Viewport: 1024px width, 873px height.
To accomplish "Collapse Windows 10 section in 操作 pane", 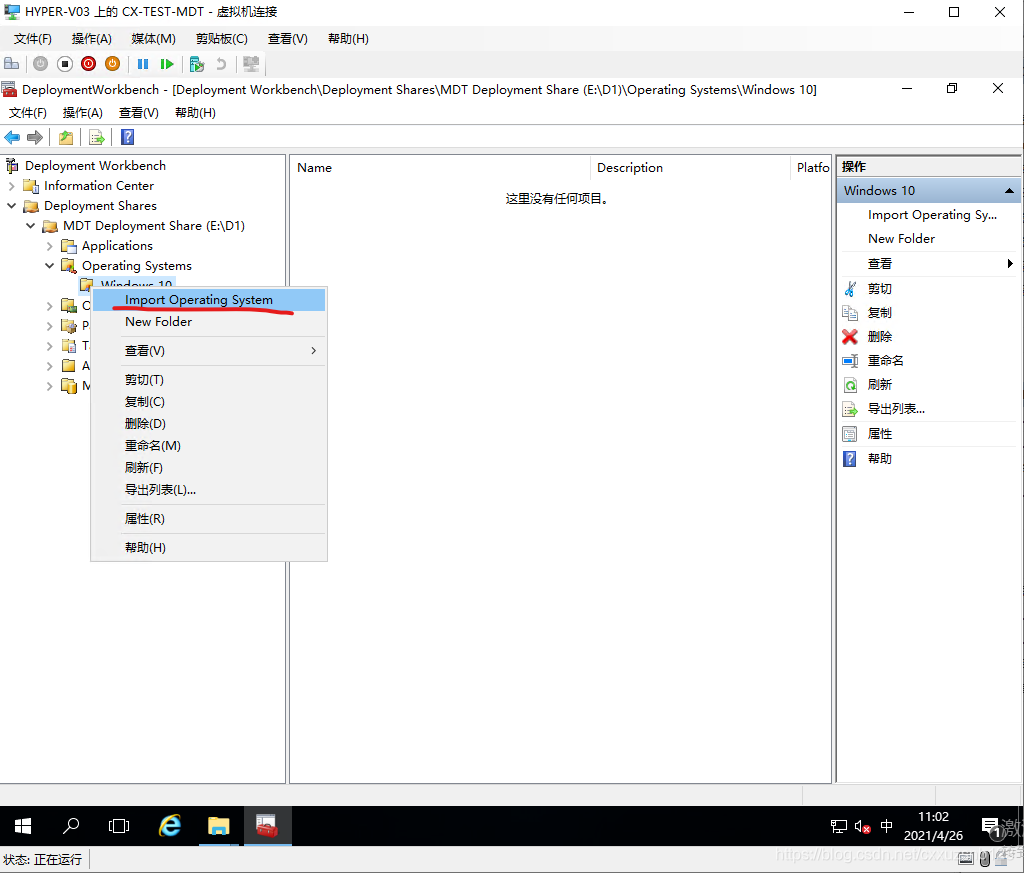I will 1009,191.
